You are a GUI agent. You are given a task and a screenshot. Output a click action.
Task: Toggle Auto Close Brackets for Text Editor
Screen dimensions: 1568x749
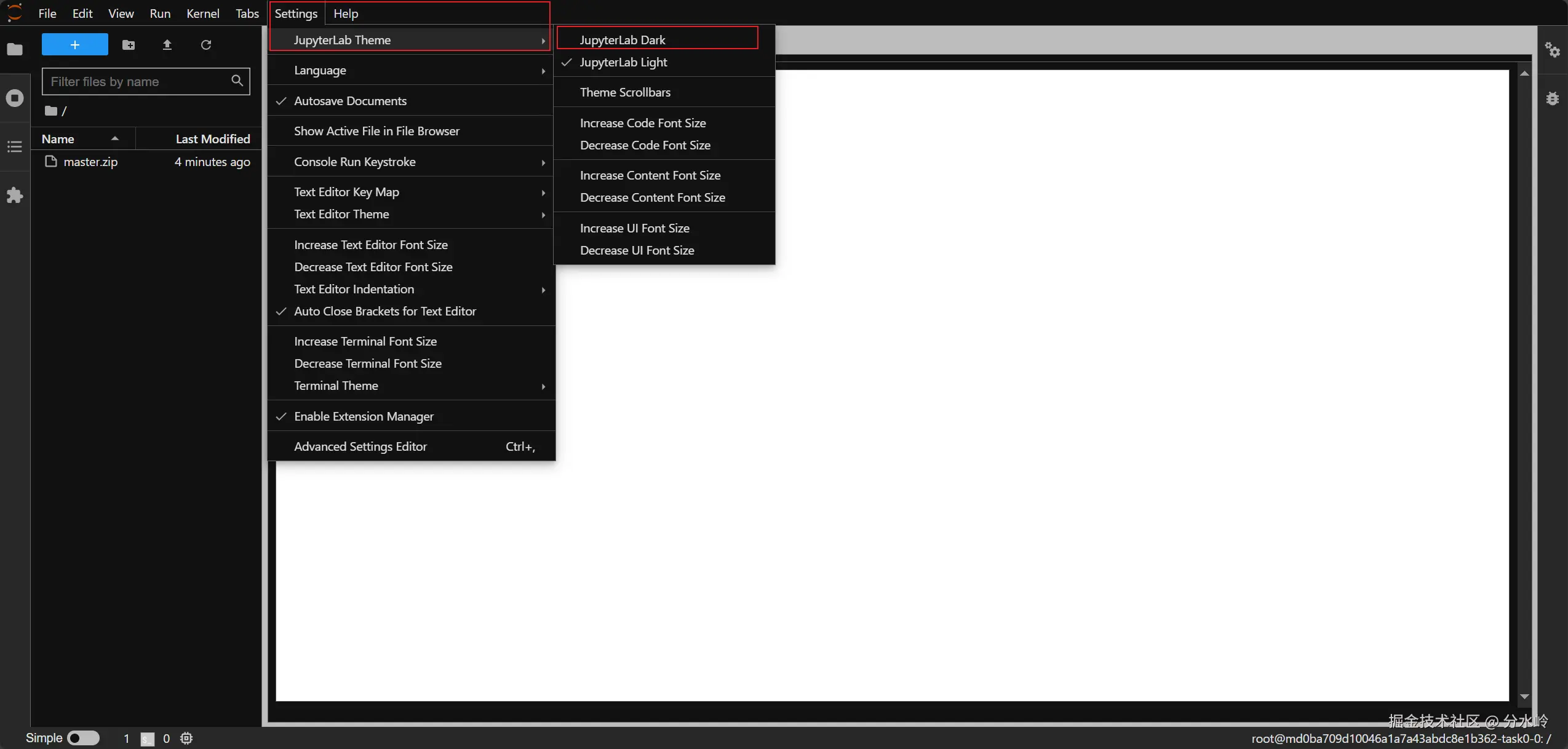pyautogui.click(x=384, y=311)
